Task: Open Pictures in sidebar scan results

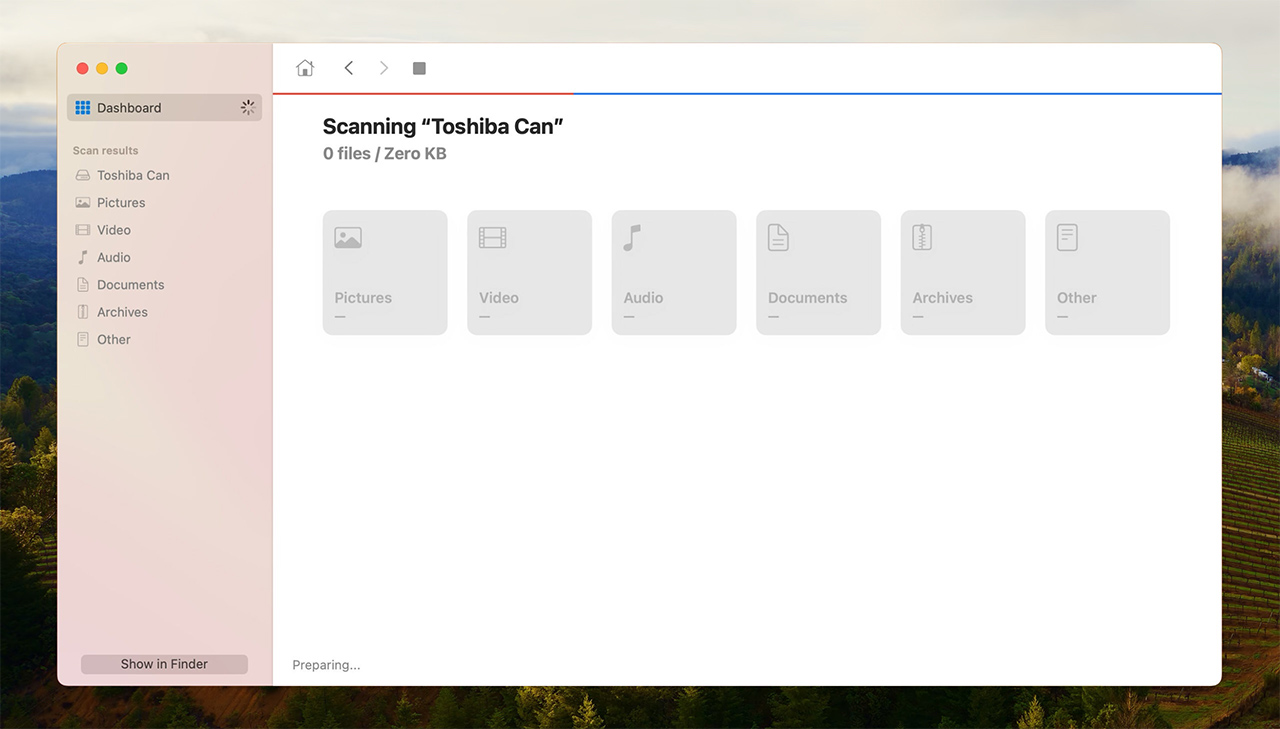Action: [x=121, y=203]
